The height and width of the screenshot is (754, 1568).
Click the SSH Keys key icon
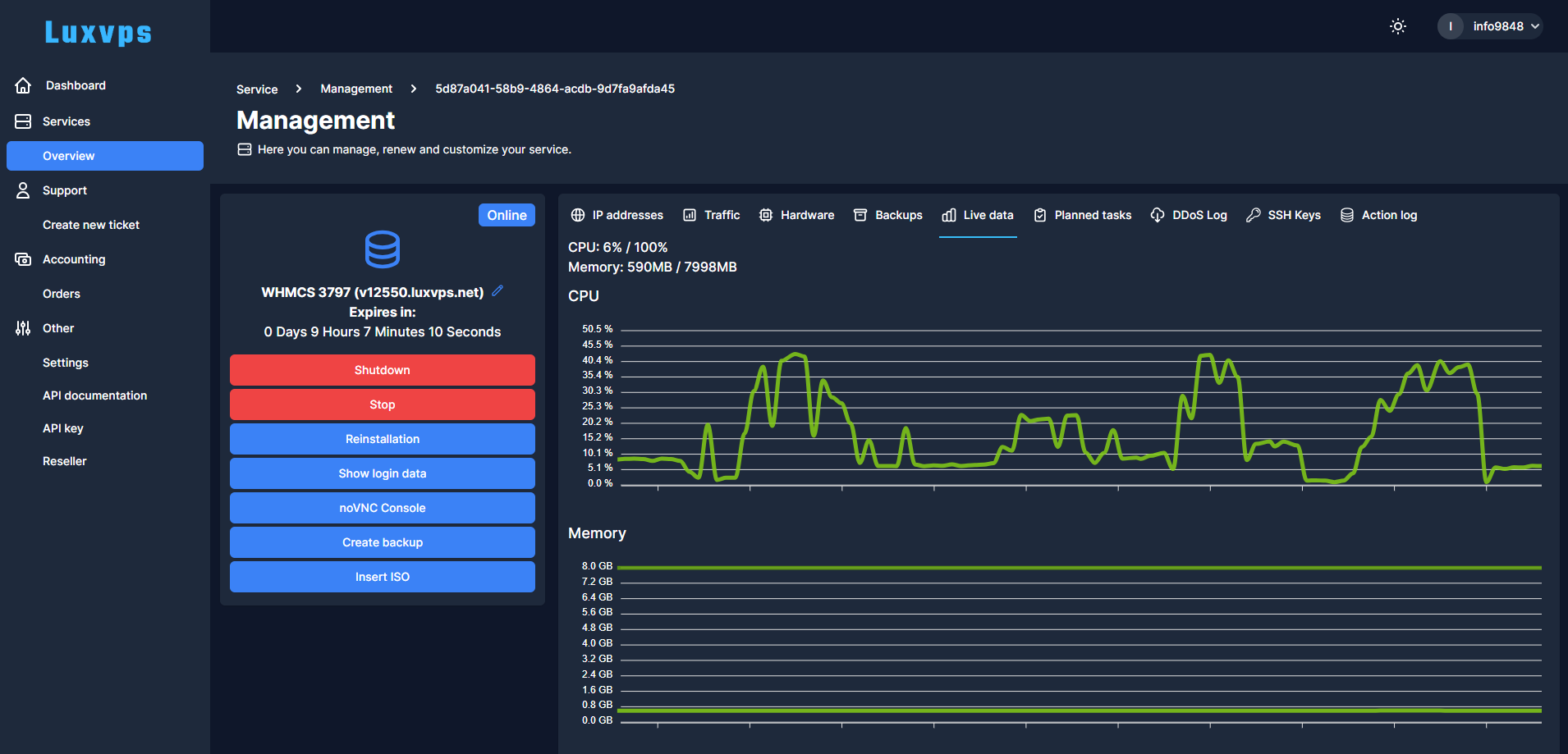click(1254, 215)
